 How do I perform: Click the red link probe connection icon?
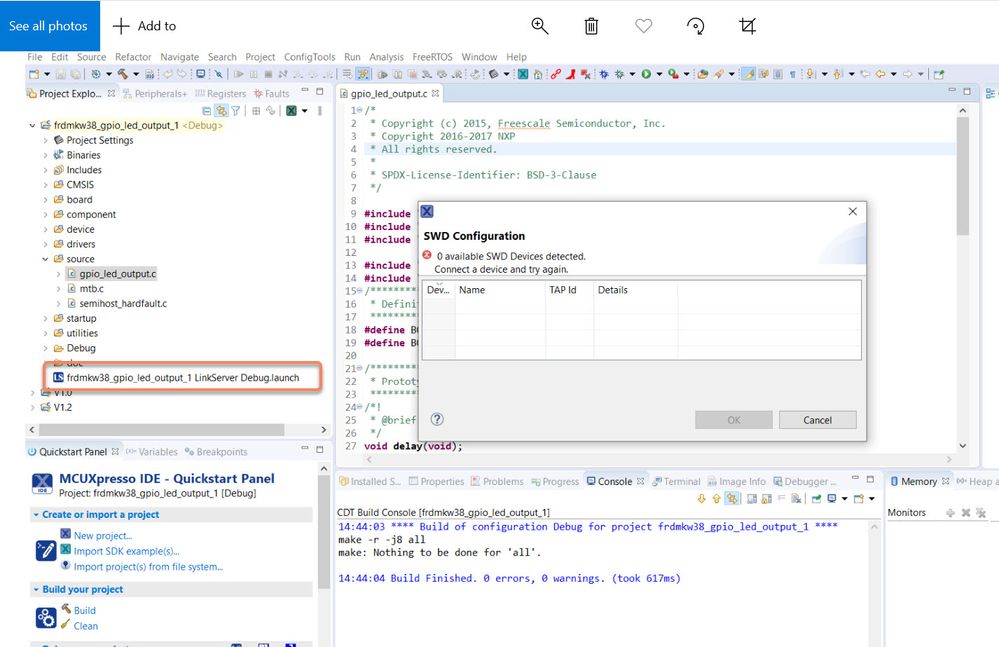click(556, 74)
